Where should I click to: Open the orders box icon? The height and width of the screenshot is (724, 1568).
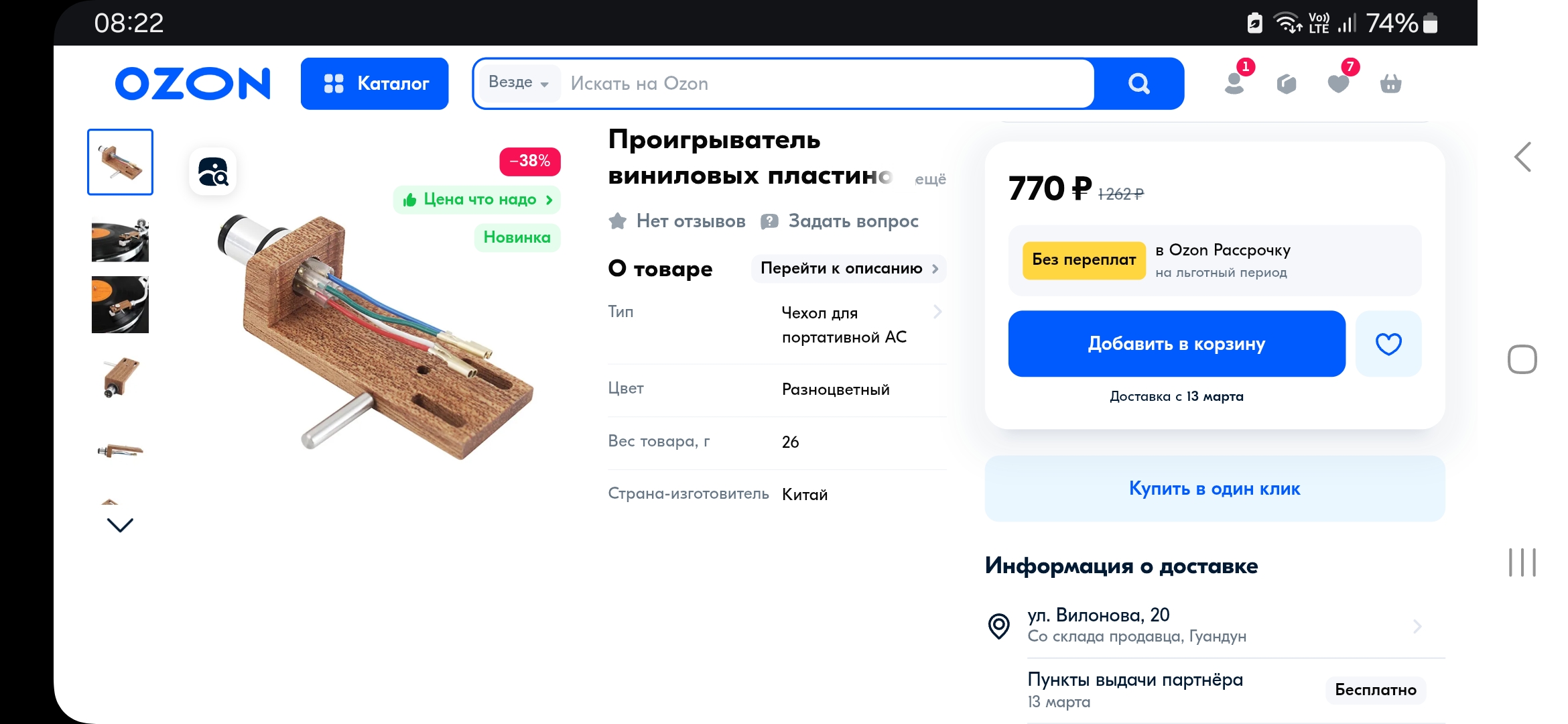pos(1287,84)
